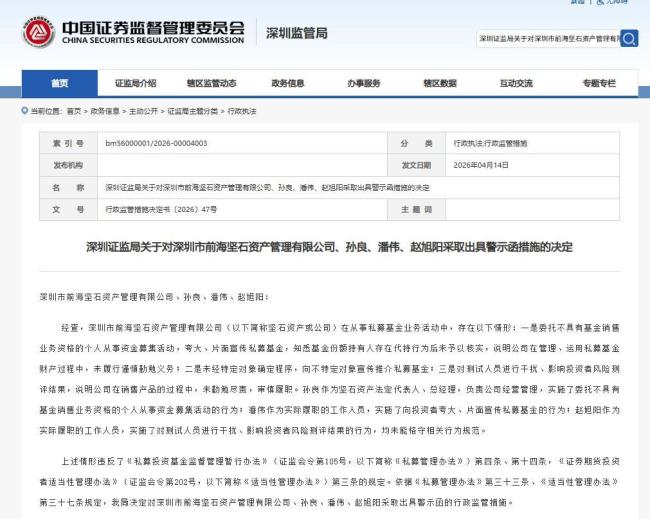Click the salutation line ending 赵旭阳：
The width and height of the screenshot is (650, 519).
coord(154,297)
